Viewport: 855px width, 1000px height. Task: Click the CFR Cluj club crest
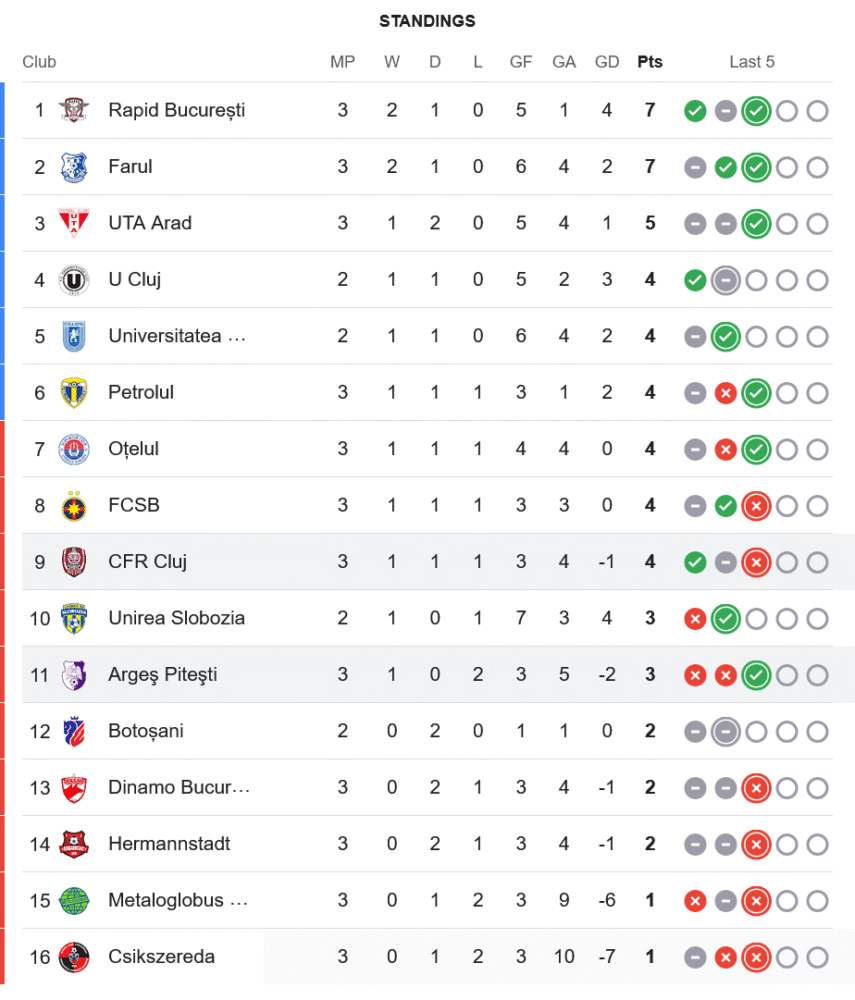(74, 562)
